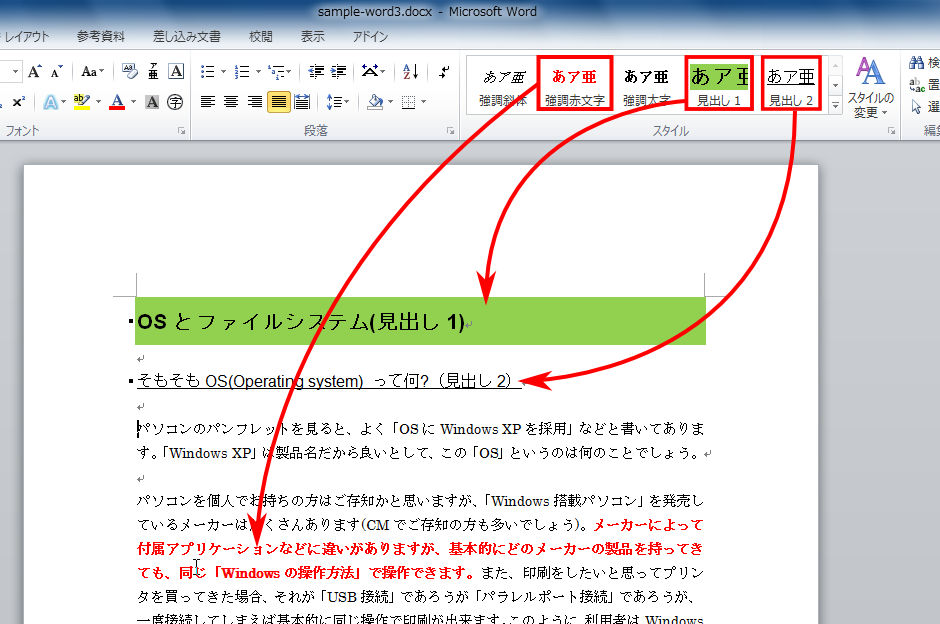Expand the Borders dropdown arrow
The width and height of the screenshot is (940, 624).
point(424,102)
